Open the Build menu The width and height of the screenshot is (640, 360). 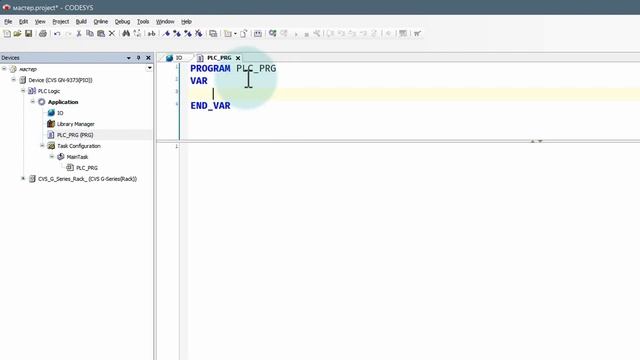click(81, 22)
